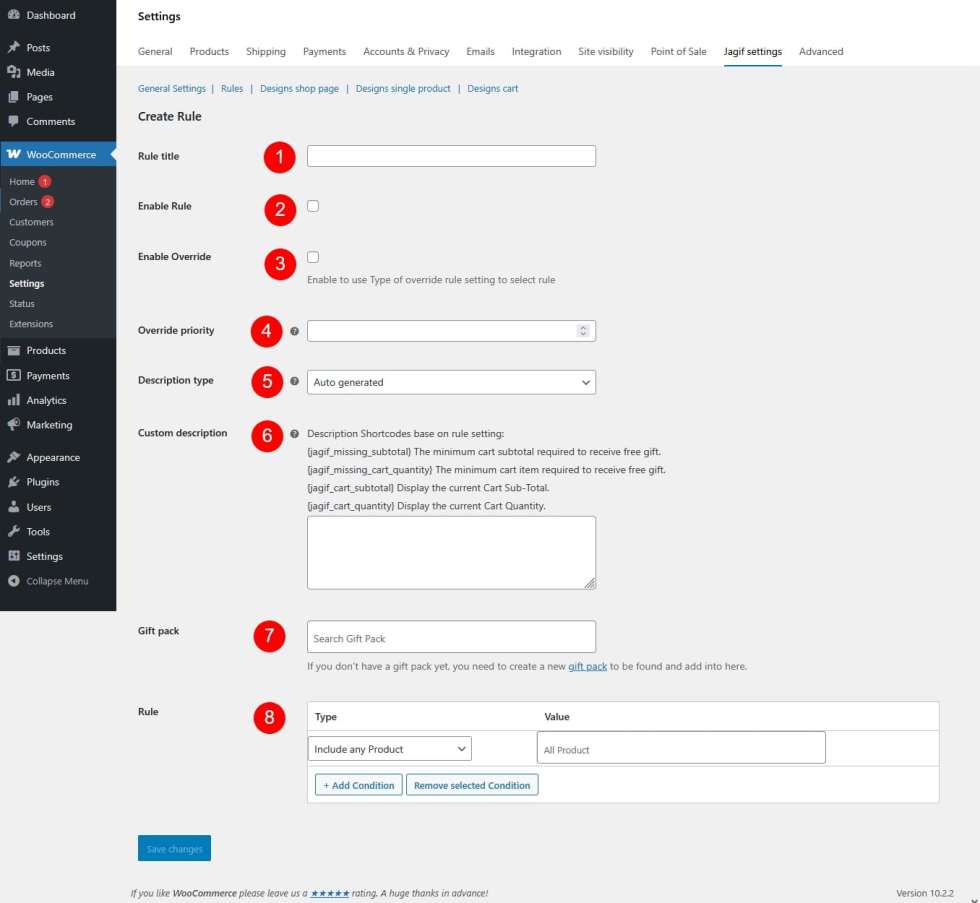This screenshot has height=903, width=980.
Task: Click the Analytics bar chart icon
Action: tap(13, 400)
